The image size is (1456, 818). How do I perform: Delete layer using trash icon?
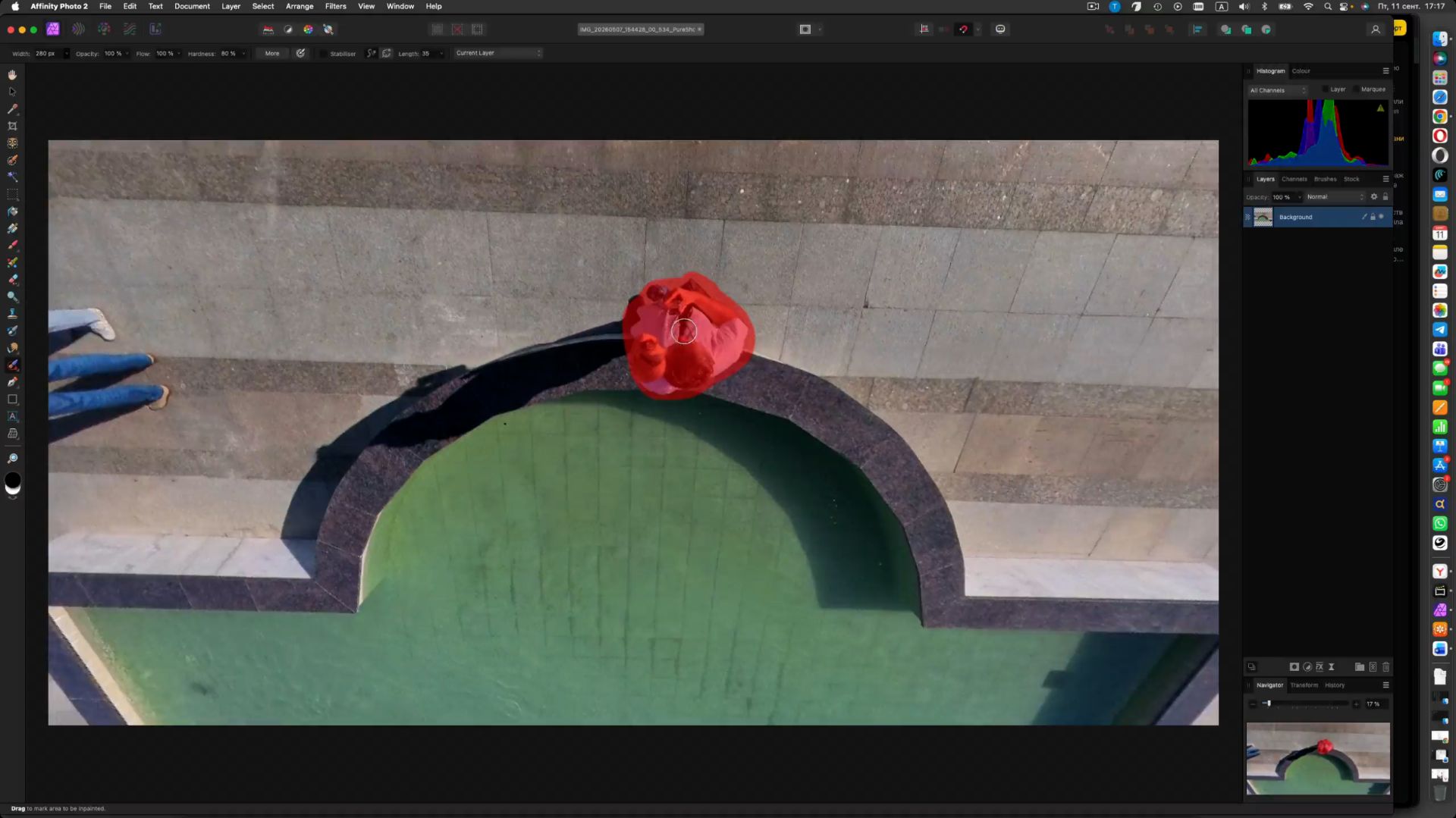1385,667
